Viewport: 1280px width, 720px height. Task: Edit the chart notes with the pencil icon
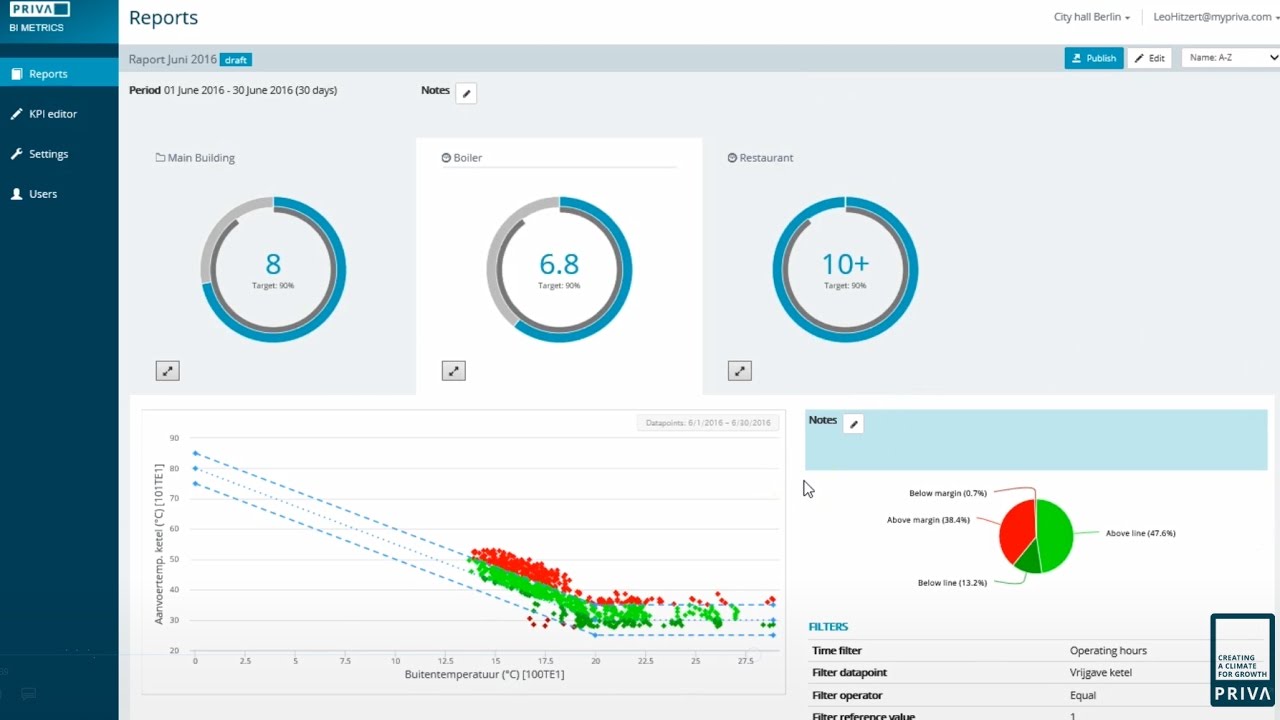[x=854, y=424]
